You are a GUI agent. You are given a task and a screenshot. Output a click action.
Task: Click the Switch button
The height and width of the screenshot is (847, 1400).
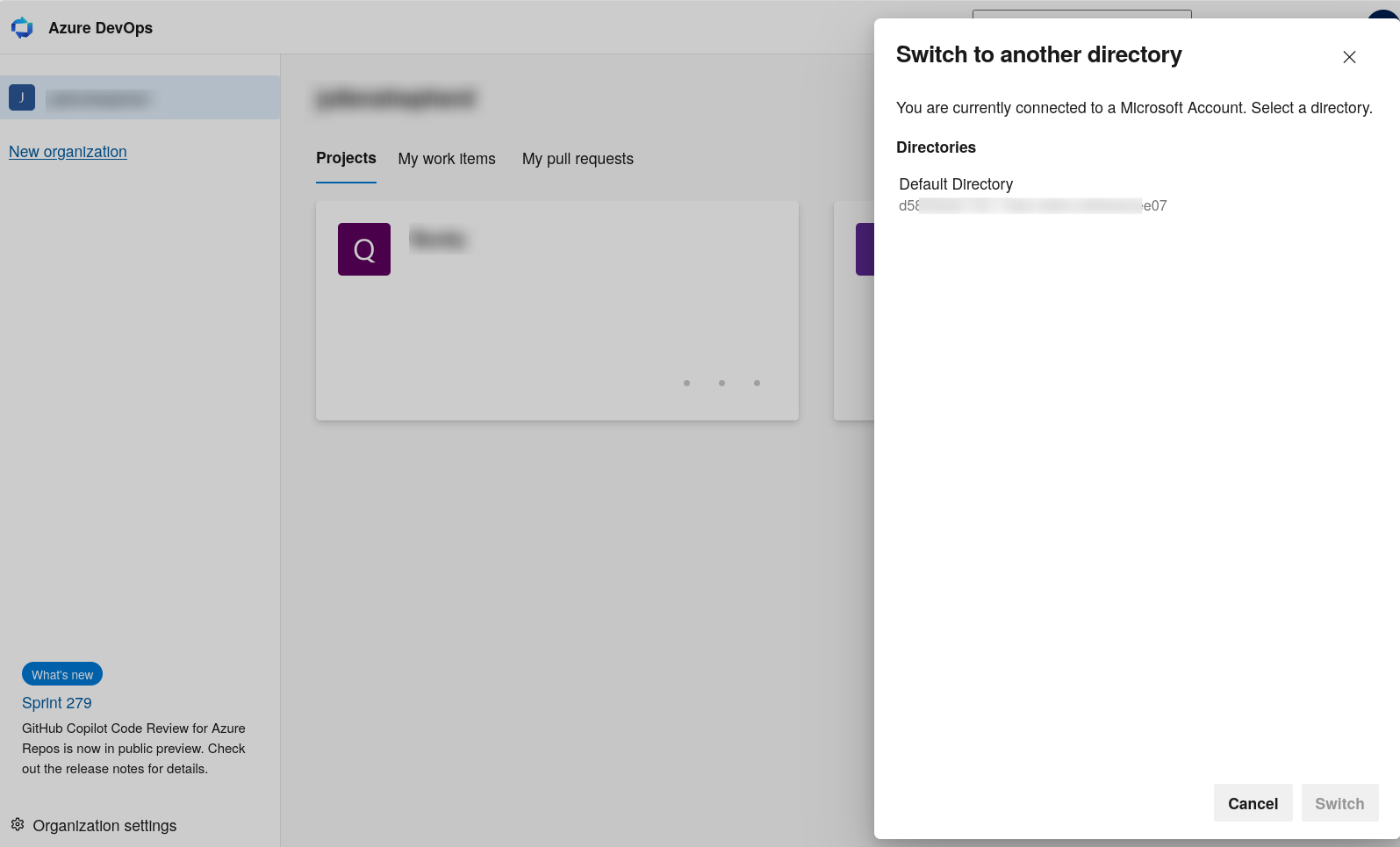coord(1339,803)
